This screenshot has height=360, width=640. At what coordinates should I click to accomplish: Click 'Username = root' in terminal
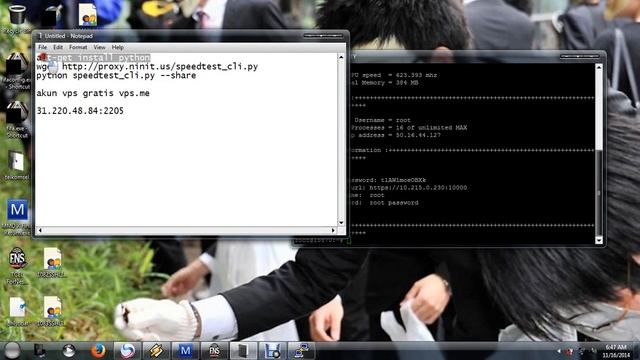(x=382, y=120)
